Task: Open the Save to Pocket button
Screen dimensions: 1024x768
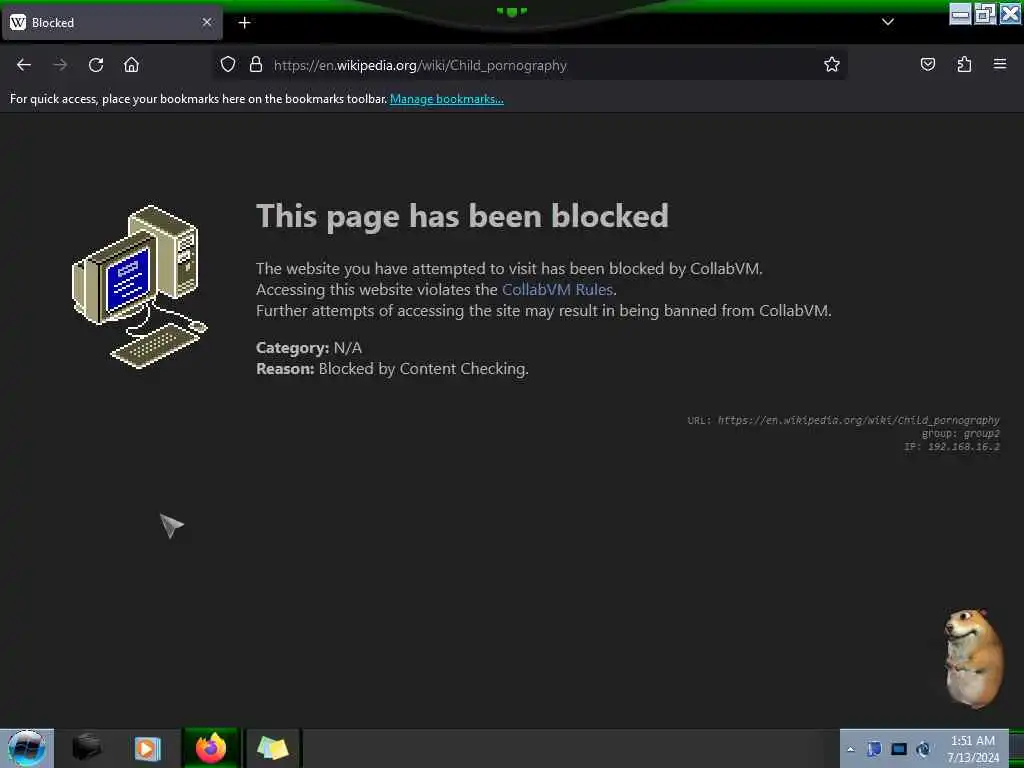Action: pyautogui.click(x=927, y=65)
